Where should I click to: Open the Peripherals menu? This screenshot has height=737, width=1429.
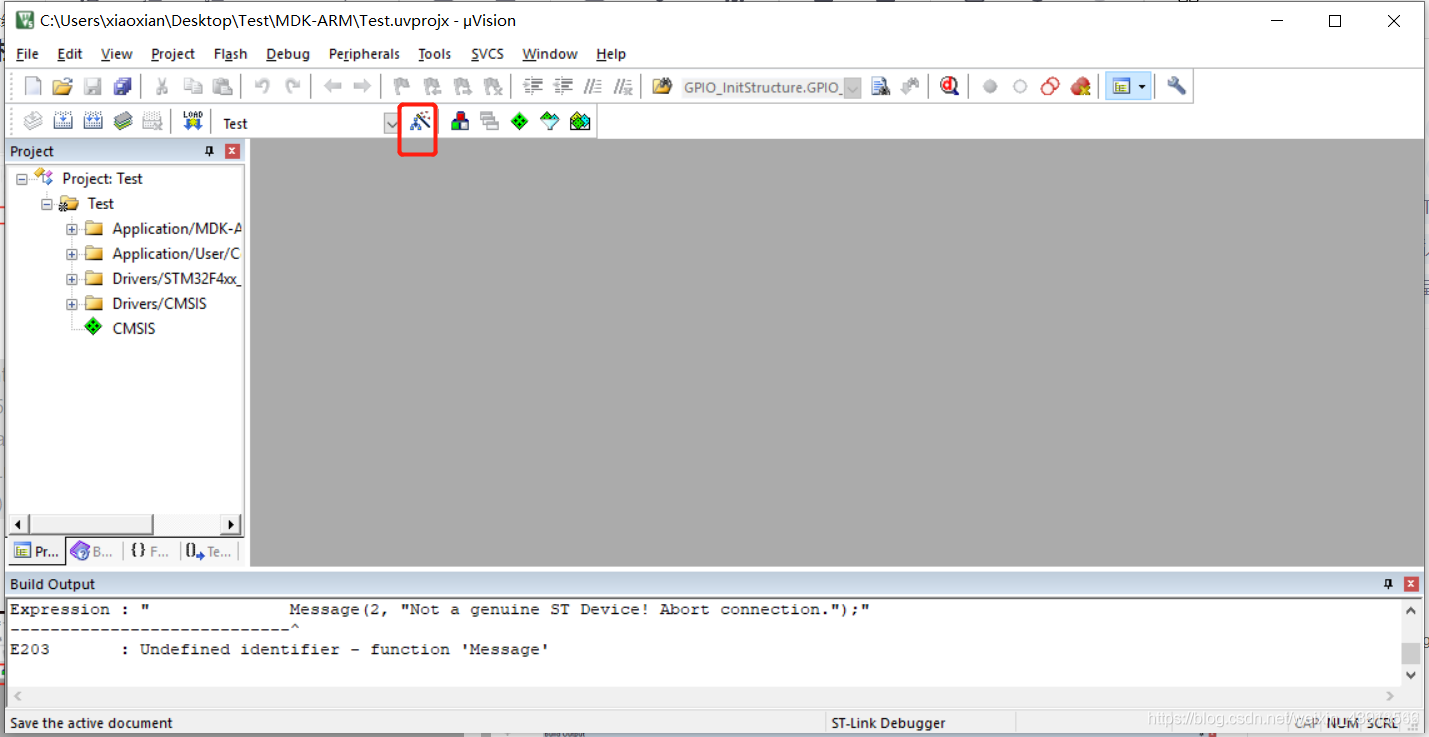[x=364, y=54]
